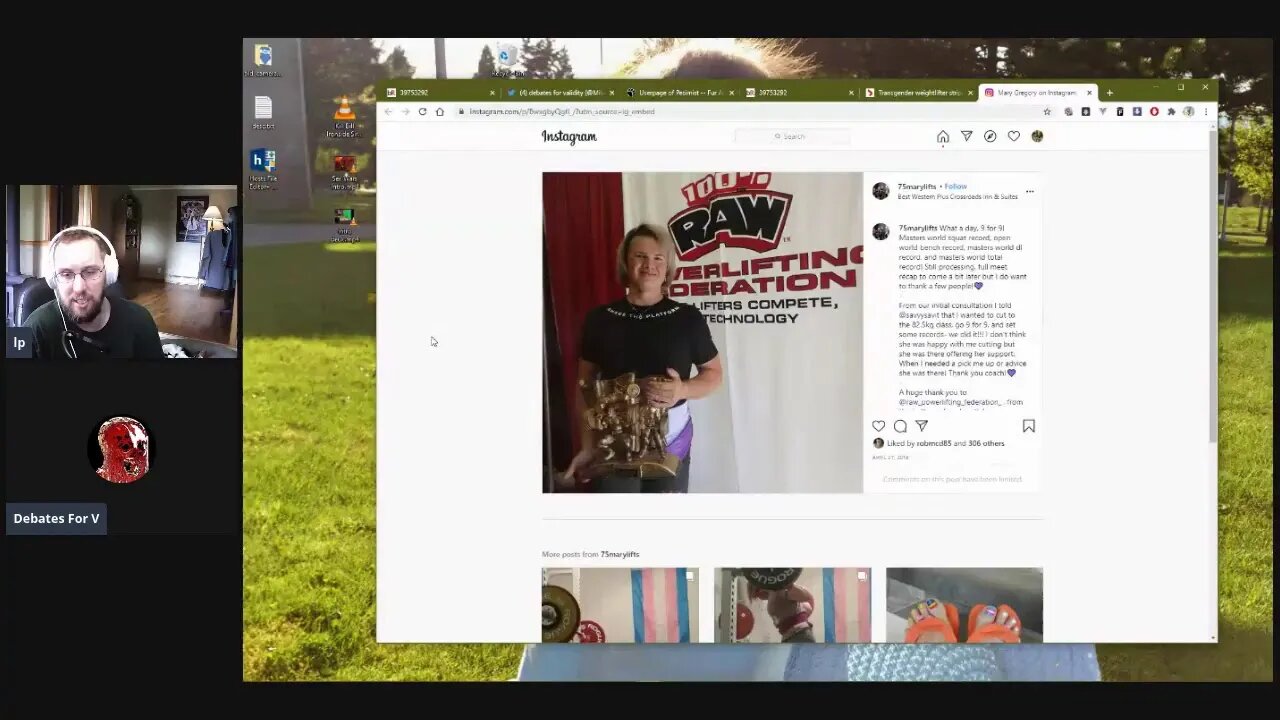Open Best Western Plus Crossroads location link
Screen dimensions: 1280x720
pyautogui.click(x=957, y=197)
